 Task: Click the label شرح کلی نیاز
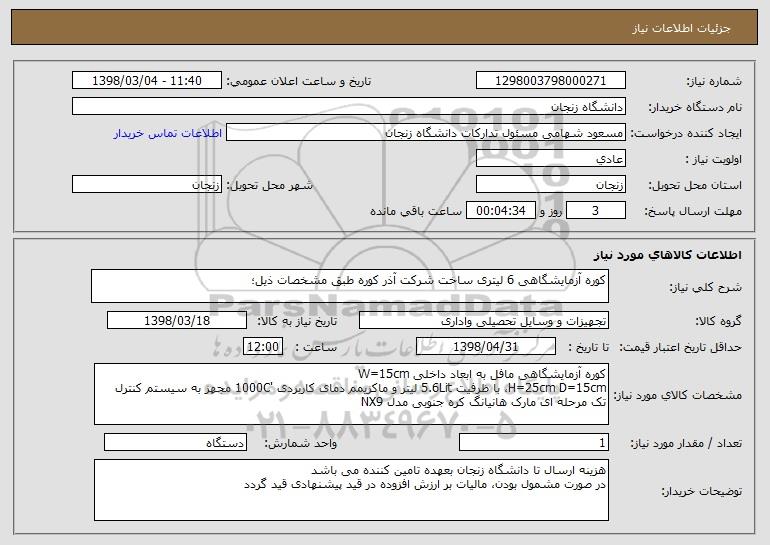(x=706, y=288)
